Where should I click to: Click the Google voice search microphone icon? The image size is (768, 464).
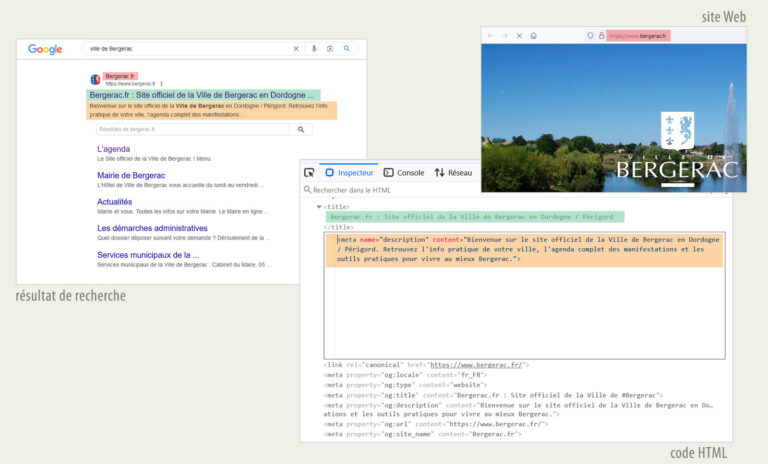click(x=314, y=49)
